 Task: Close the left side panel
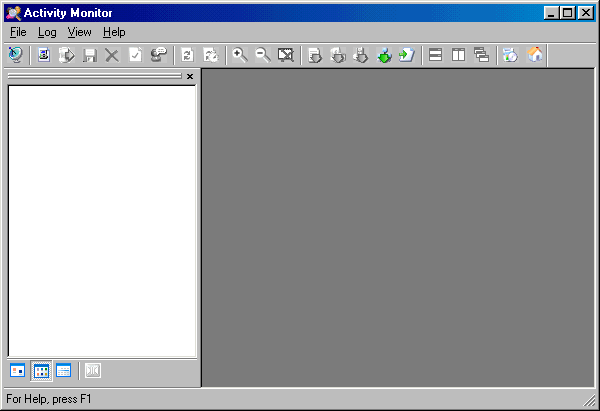pyautogui.click(x=190, y=76)
